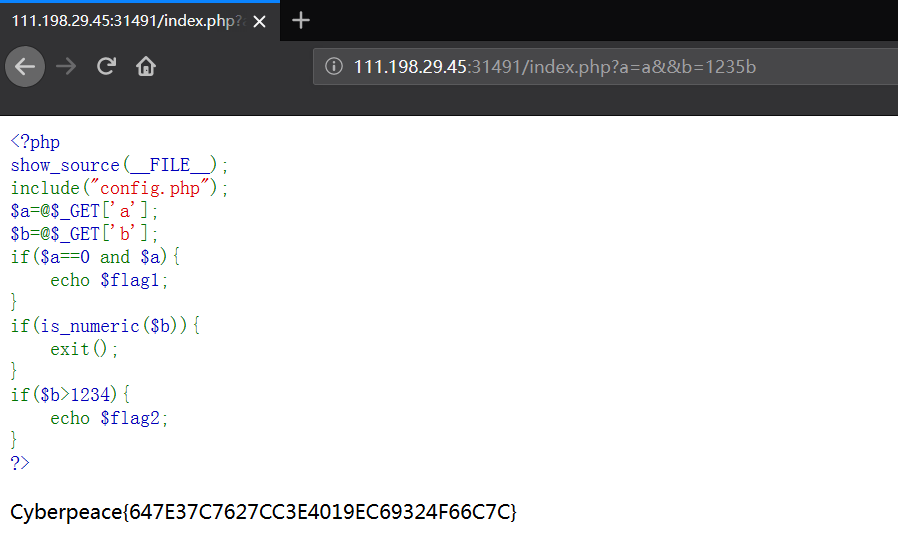
Task: Go back to the previous page
Action: click(x=25, y=67)
